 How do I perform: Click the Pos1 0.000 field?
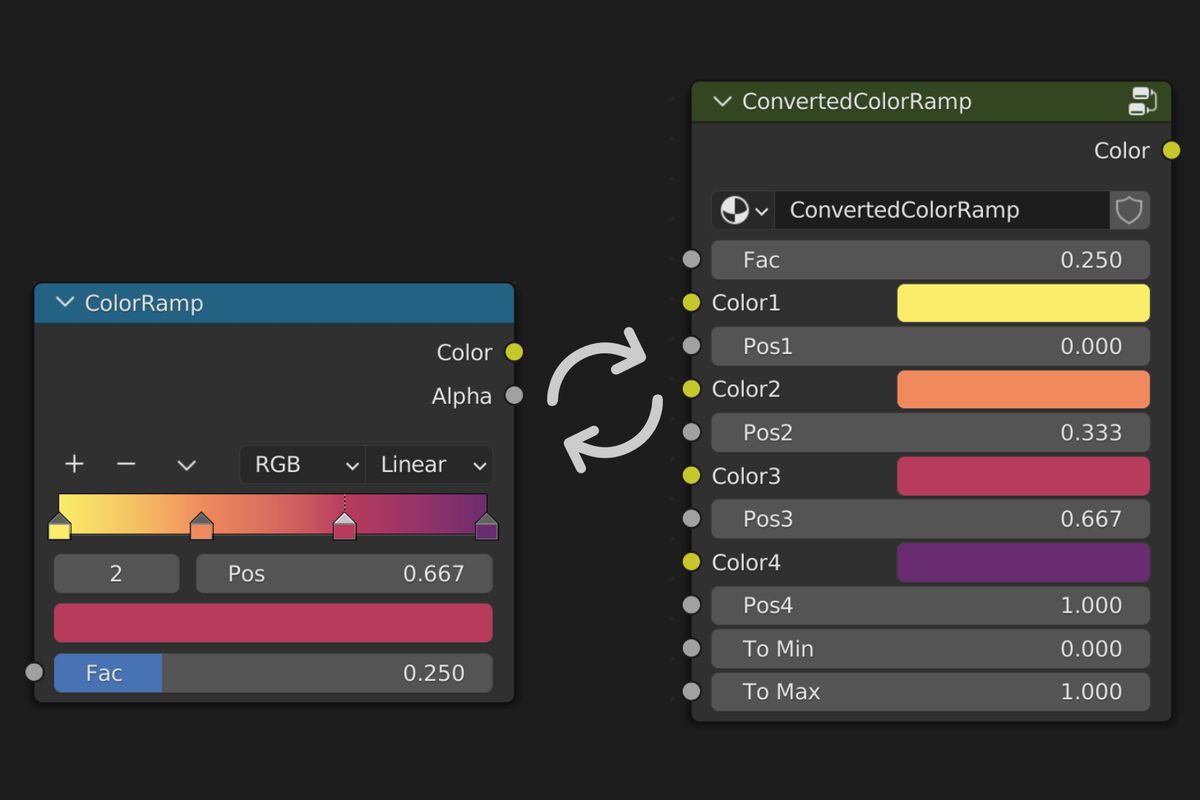pyautogui.click(x=931, y=346)
